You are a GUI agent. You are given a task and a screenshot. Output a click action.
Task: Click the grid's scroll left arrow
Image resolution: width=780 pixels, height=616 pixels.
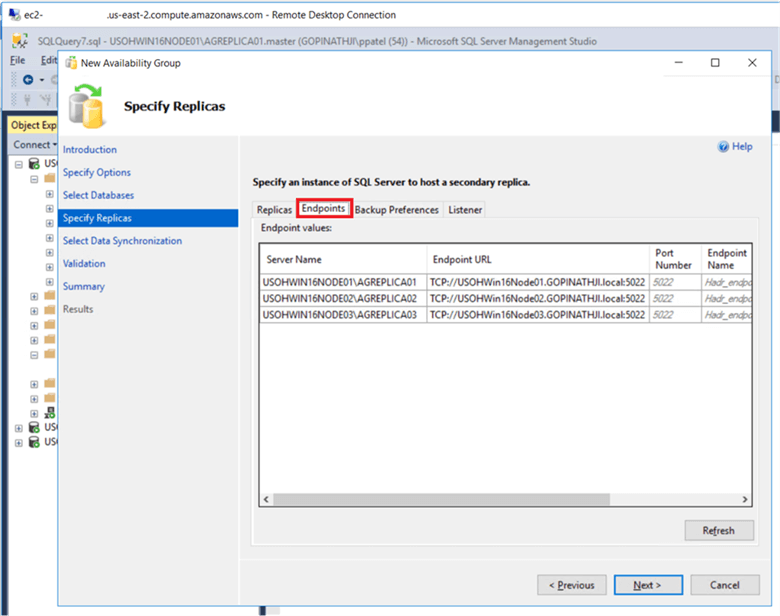[266, 500]
